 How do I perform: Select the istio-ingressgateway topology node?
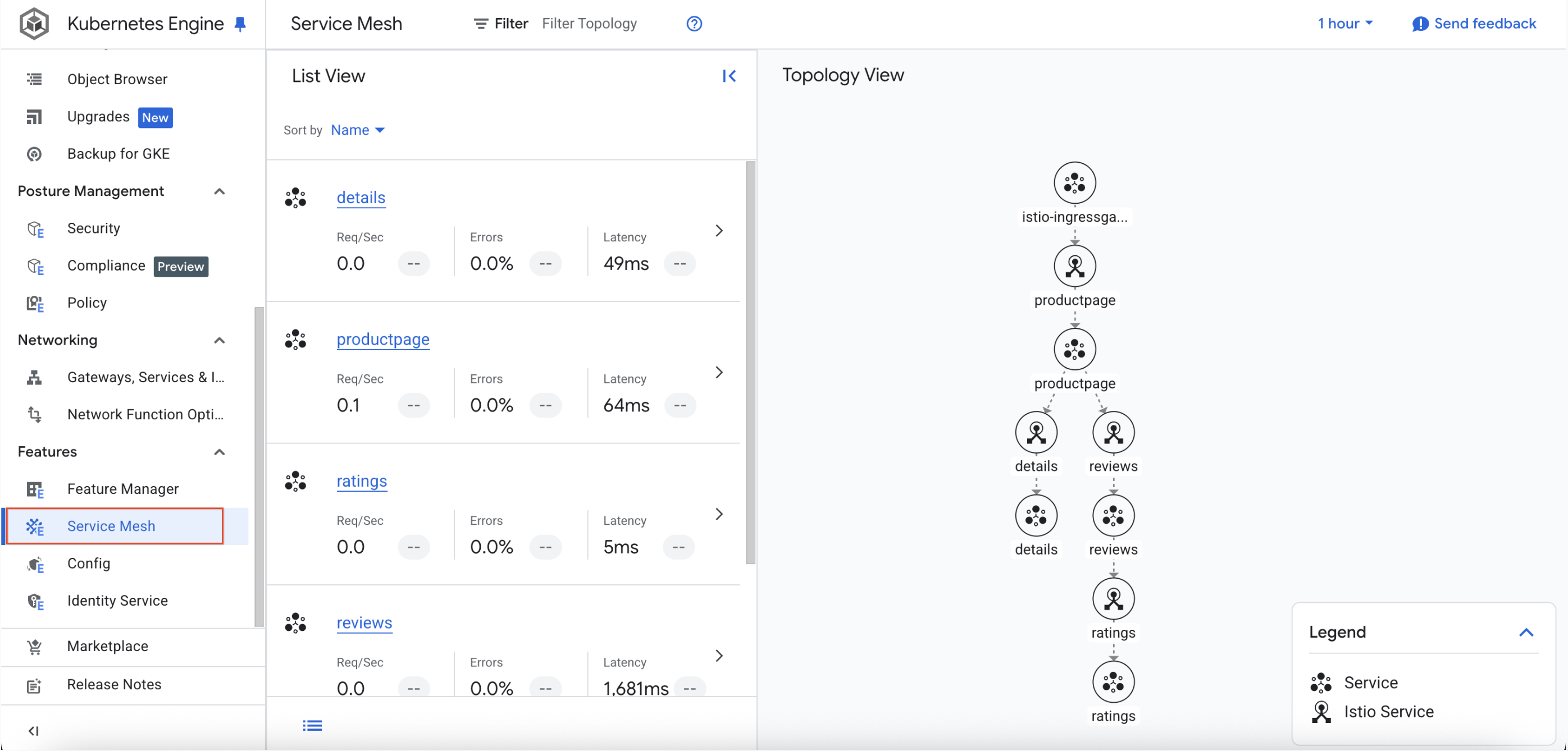(x=1074, y=182)
